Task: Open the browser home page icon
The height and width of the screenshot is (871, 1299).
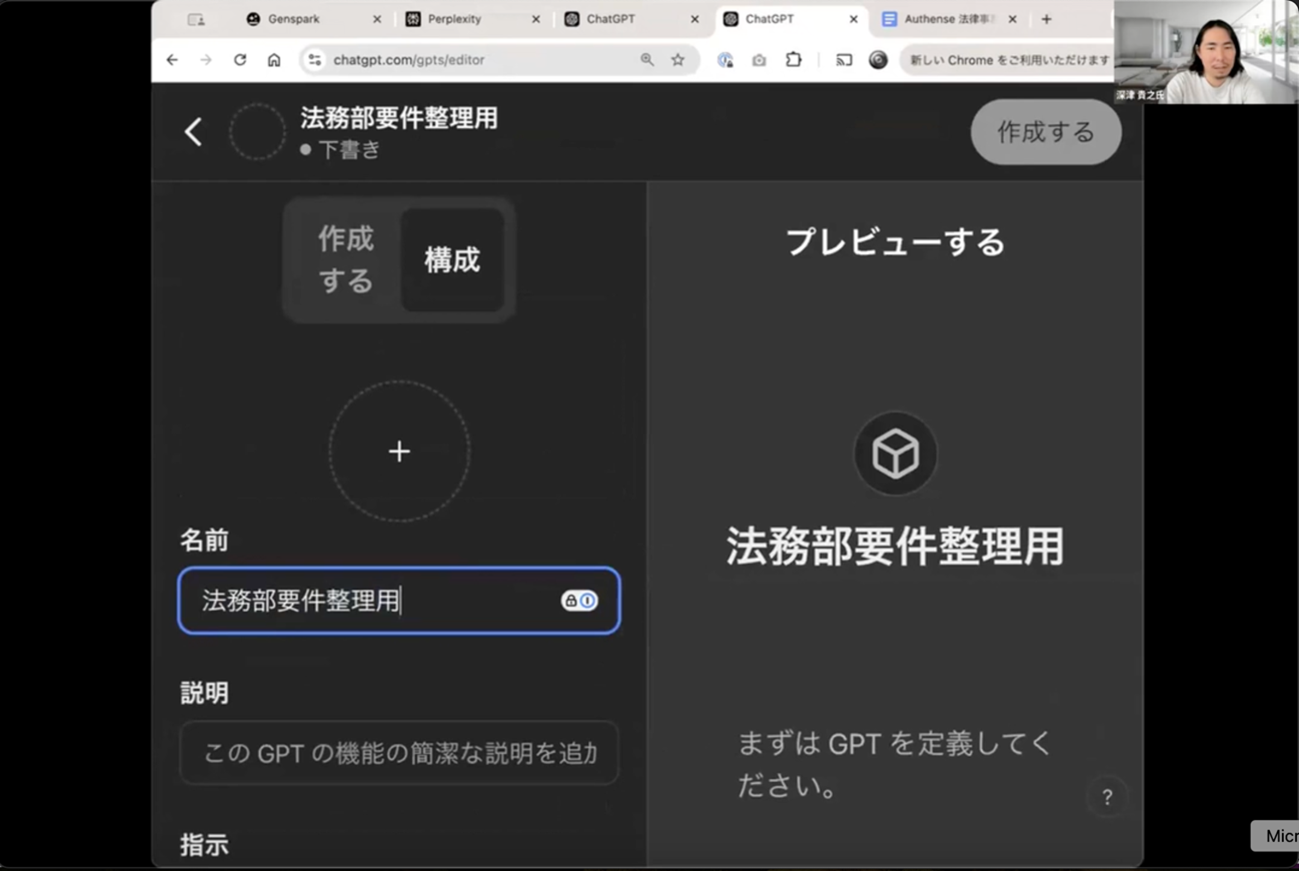Action: pyautogui.click(x=274, y=60)
